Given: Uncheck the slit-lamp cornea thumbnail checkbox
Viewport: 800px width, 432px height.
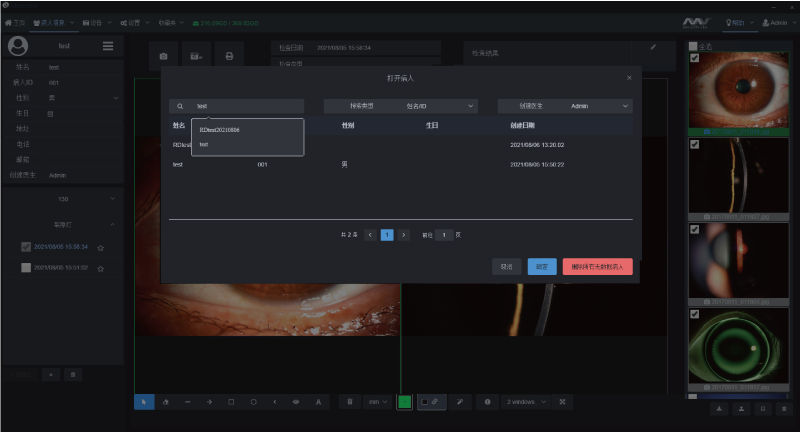Looking at the screenshot, I should click(x=694, y=144).
